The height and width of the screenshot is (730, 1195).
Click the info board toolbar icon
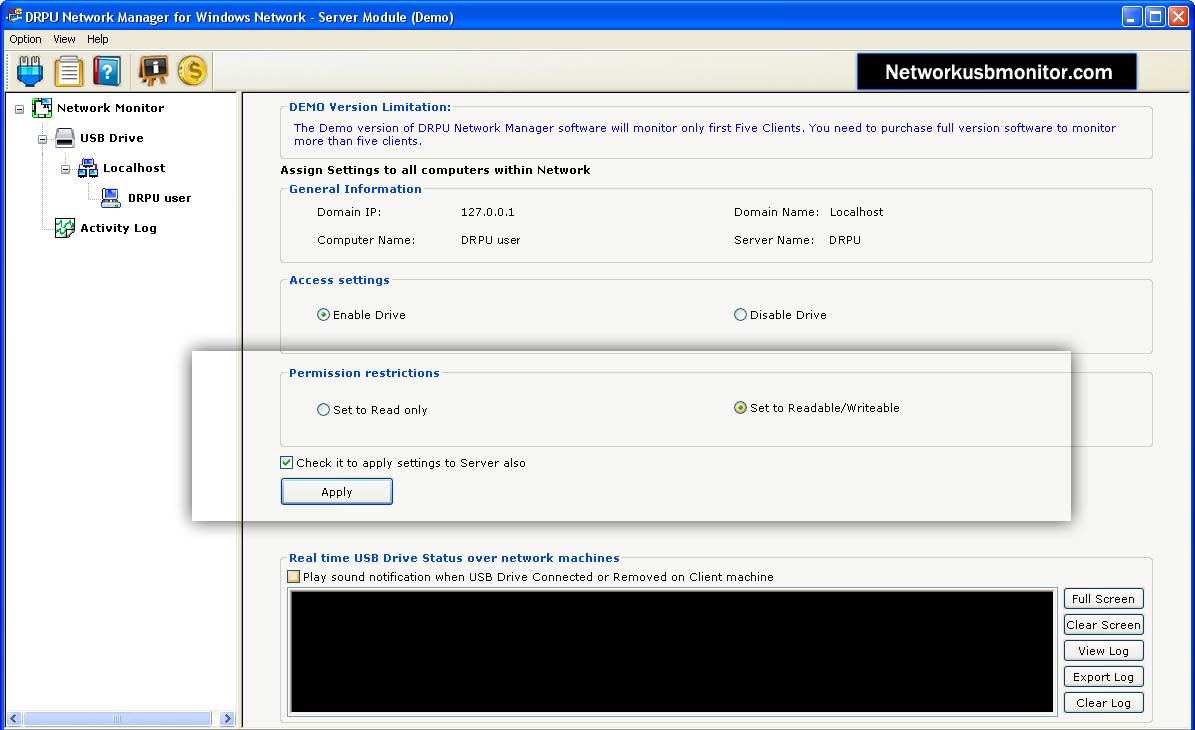(153, 71)
